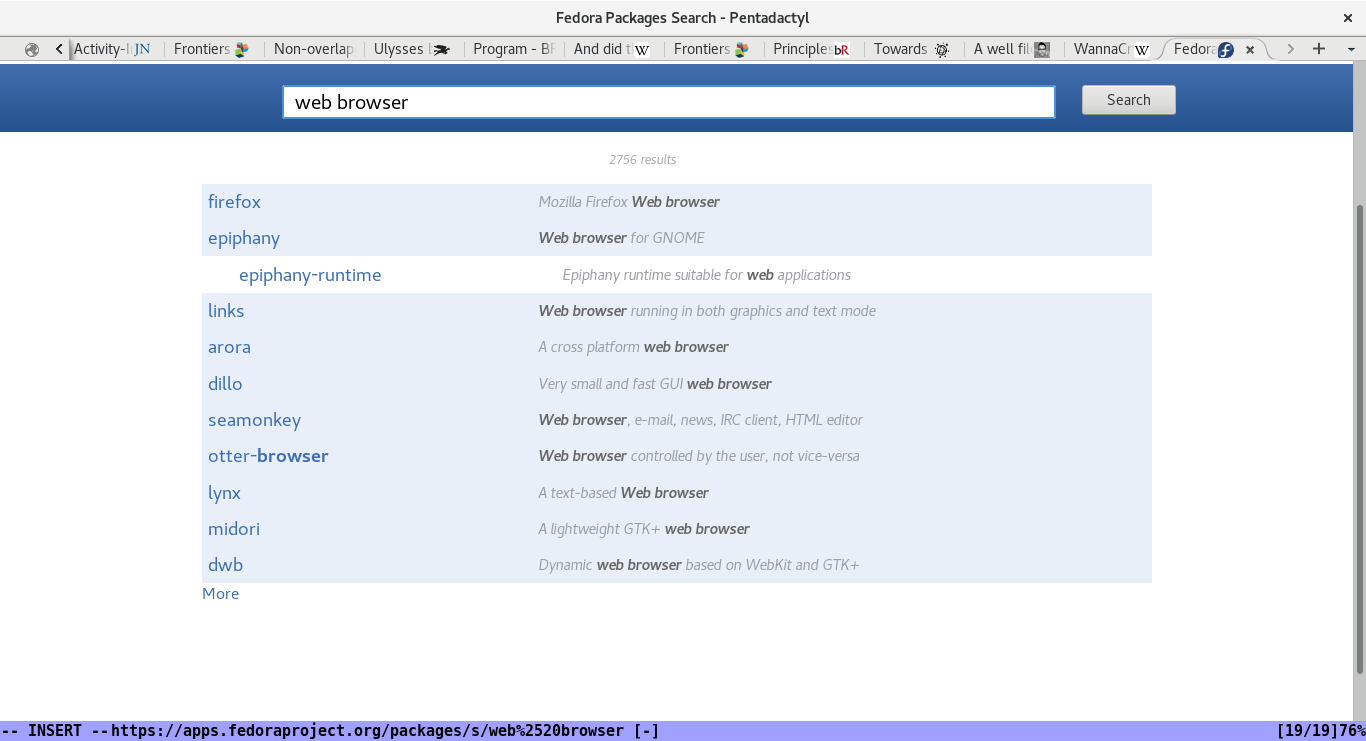
Task: Click 'A cross platform web browser' description
Action: [x=633, y=347]
